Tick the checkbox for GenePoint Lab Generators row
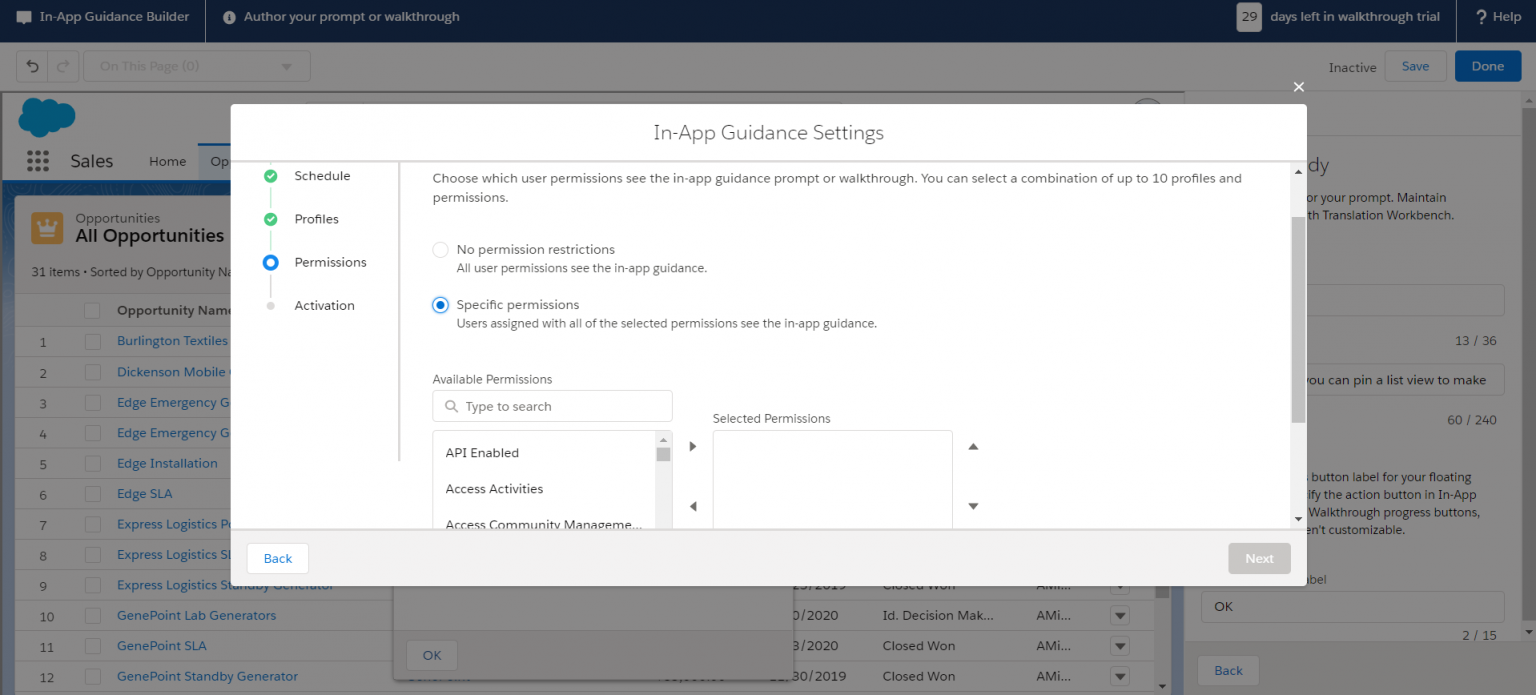This screenshot has width=1536, height=695. [x=93, y=616]
